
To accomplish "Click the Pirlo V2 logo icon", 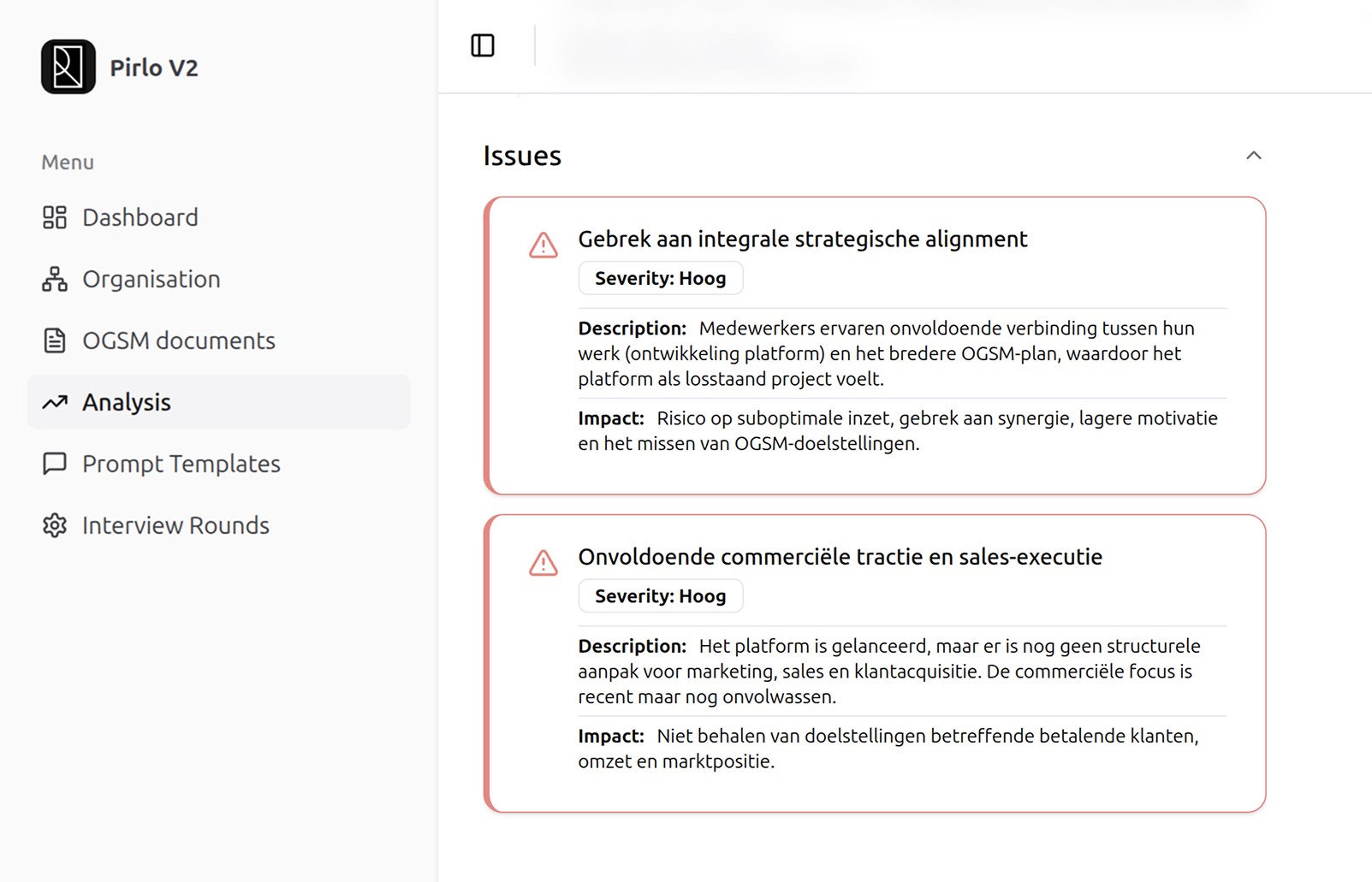I will 69,68.
